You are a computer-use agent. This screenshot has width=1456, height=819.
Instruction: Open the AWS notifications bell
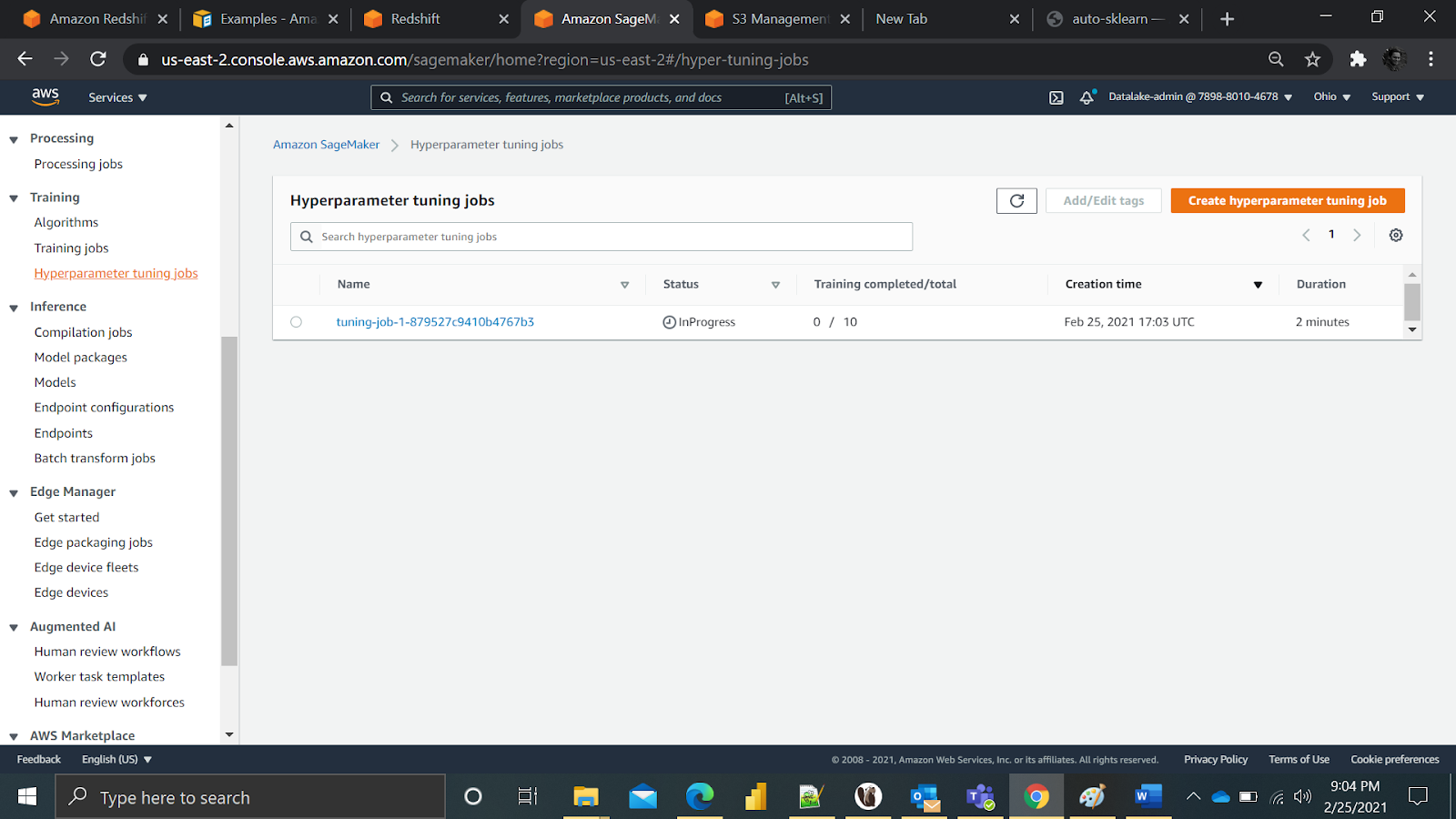click(1087, 97)
